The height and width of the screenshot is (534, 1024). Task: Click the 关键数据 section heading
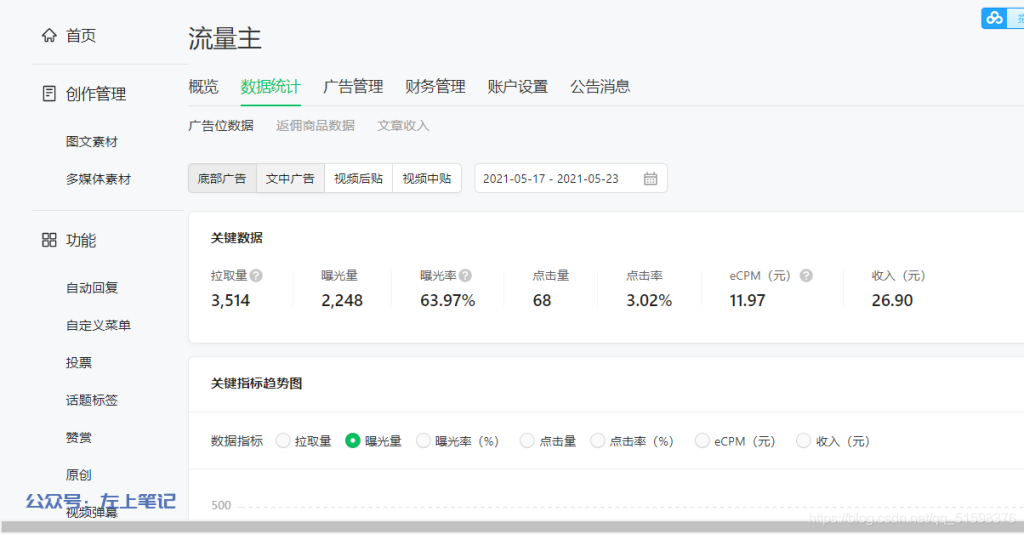point(236,238)
